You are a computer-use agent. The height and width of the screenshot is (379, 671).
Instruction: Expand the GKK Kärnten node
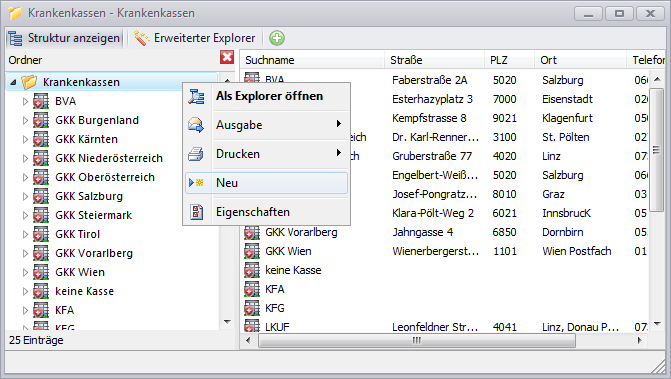click(25, 139)
